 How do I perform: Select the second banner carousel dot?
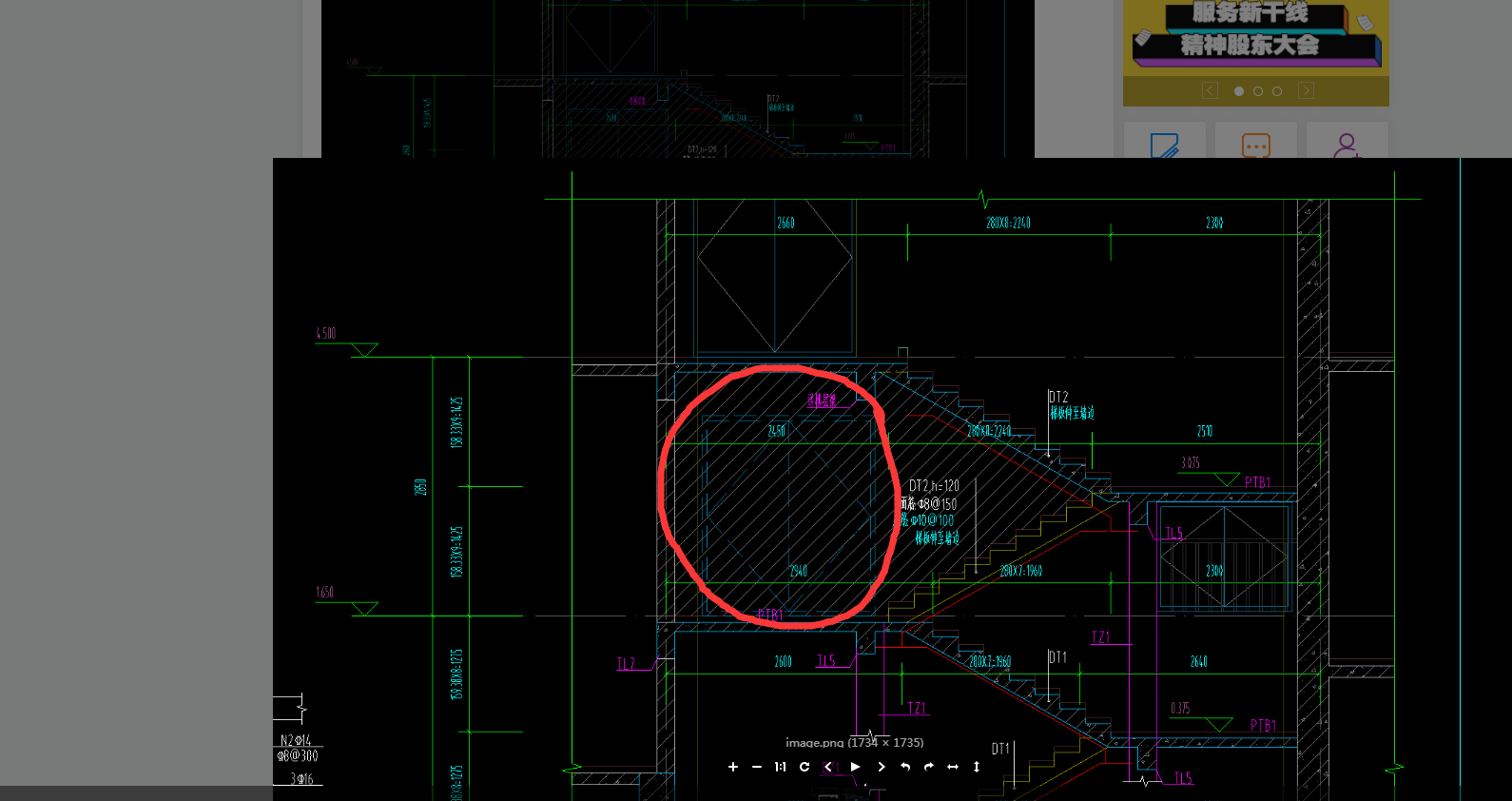click(x=1258, y=91)
